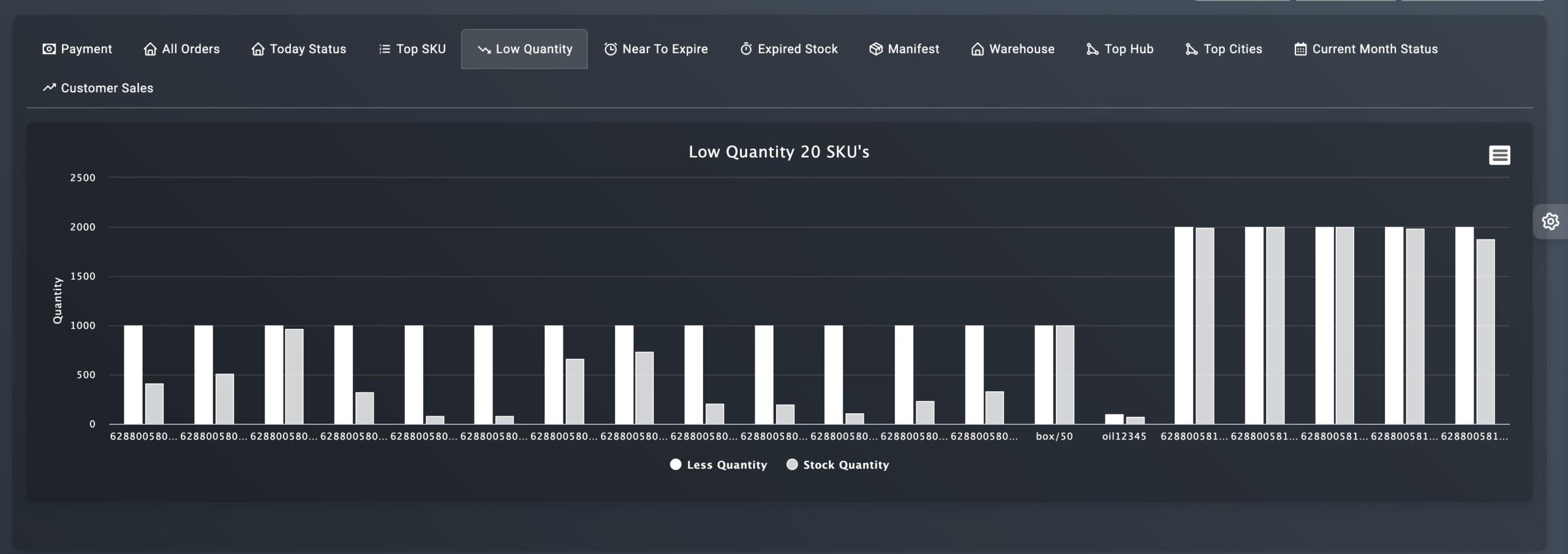Screen dimensions: 1568x554
Task: Click the camera icon on Payment tab
Action: (x=50, y=48)
